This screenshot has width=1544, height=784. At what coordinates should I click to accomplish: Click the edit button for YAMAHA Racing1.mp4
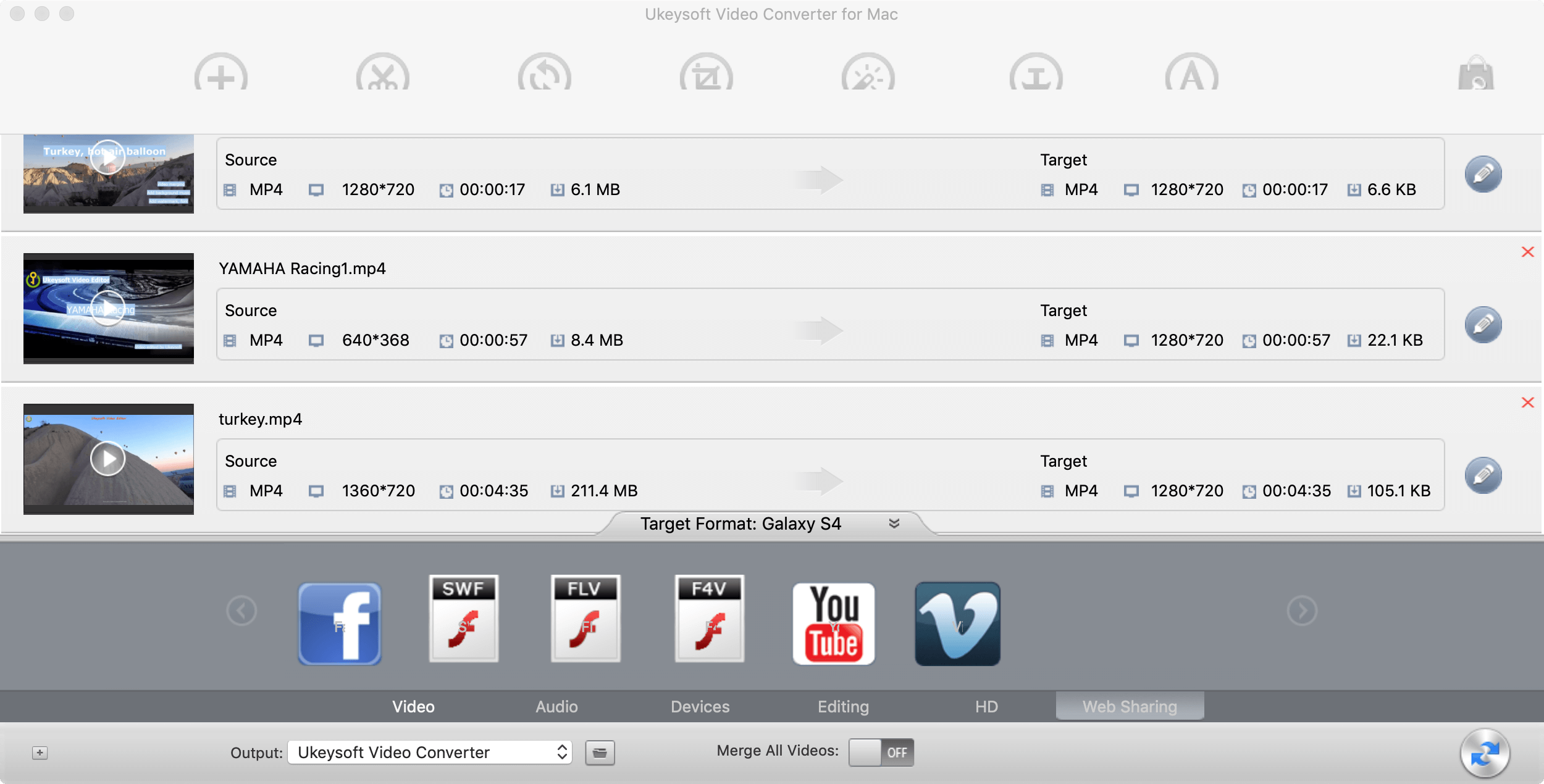tap(1483, 323)
